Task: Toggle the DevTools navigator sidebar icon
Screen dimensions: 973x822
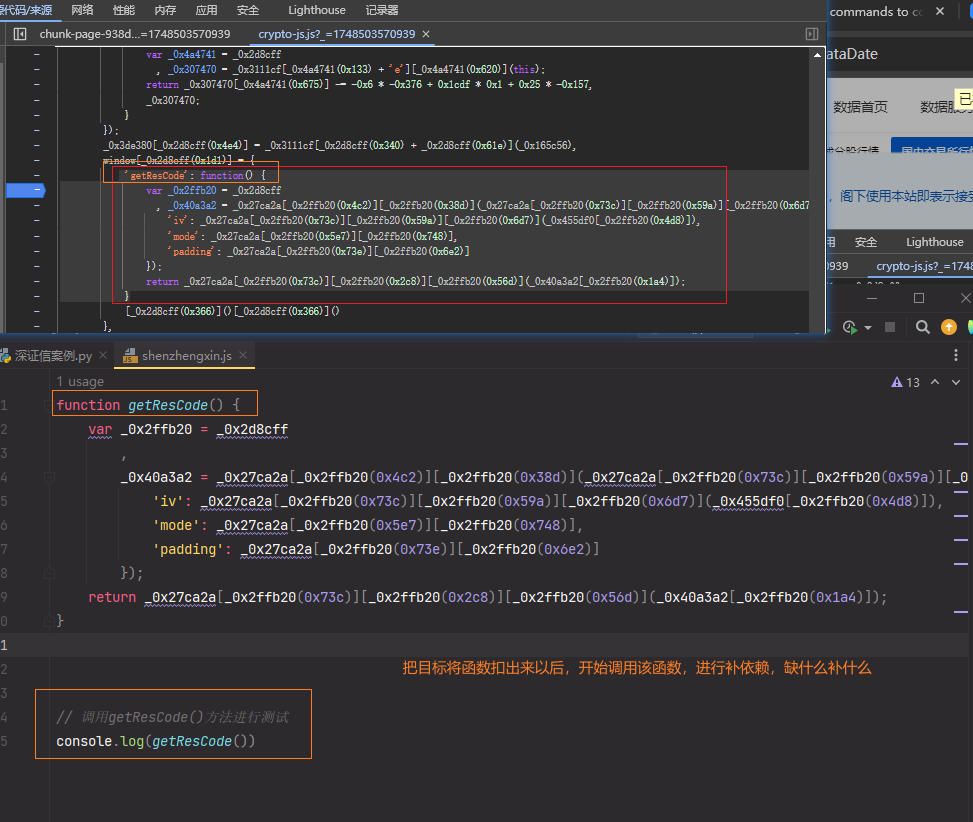Action: [x=20, y=34]
